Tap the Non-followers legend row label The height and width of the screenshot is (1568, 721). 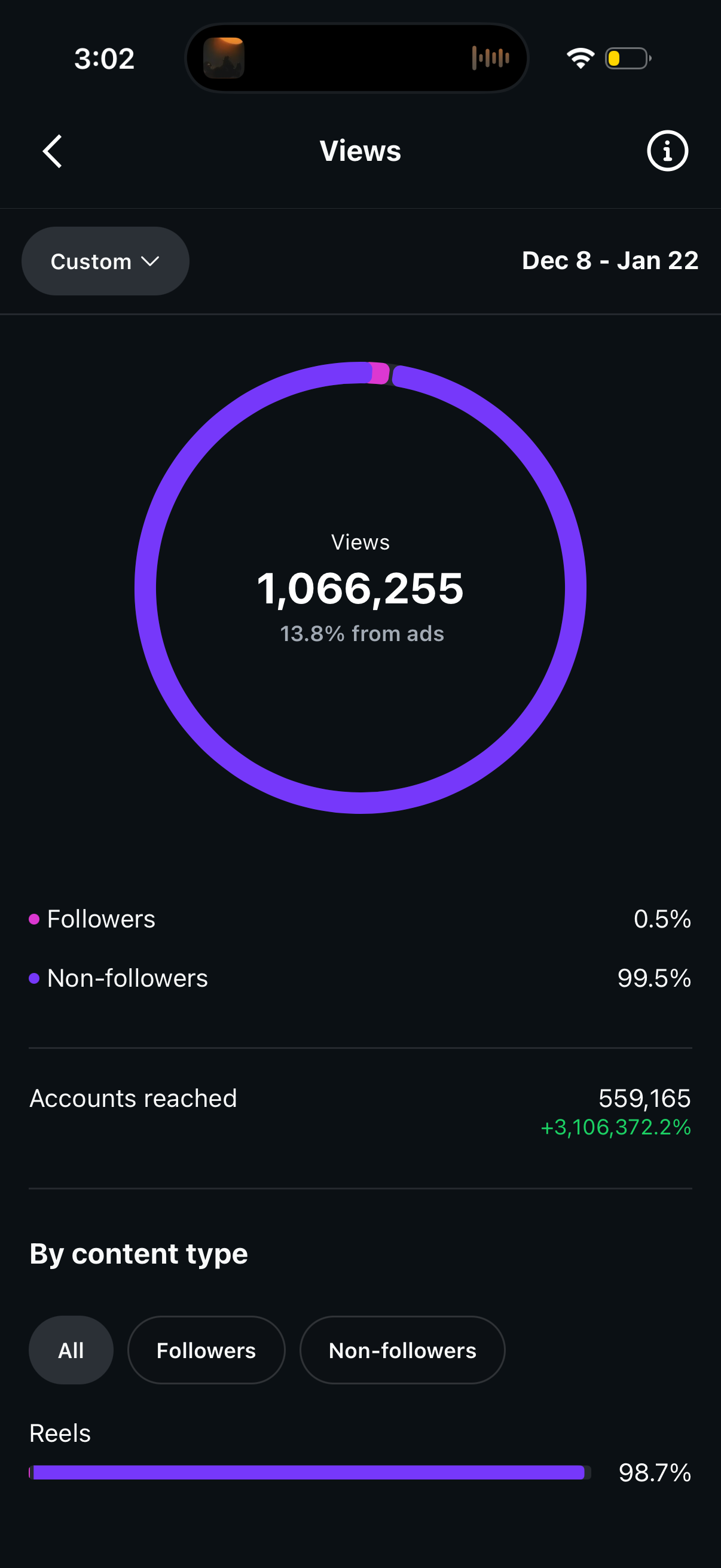[x=127, y=978]
